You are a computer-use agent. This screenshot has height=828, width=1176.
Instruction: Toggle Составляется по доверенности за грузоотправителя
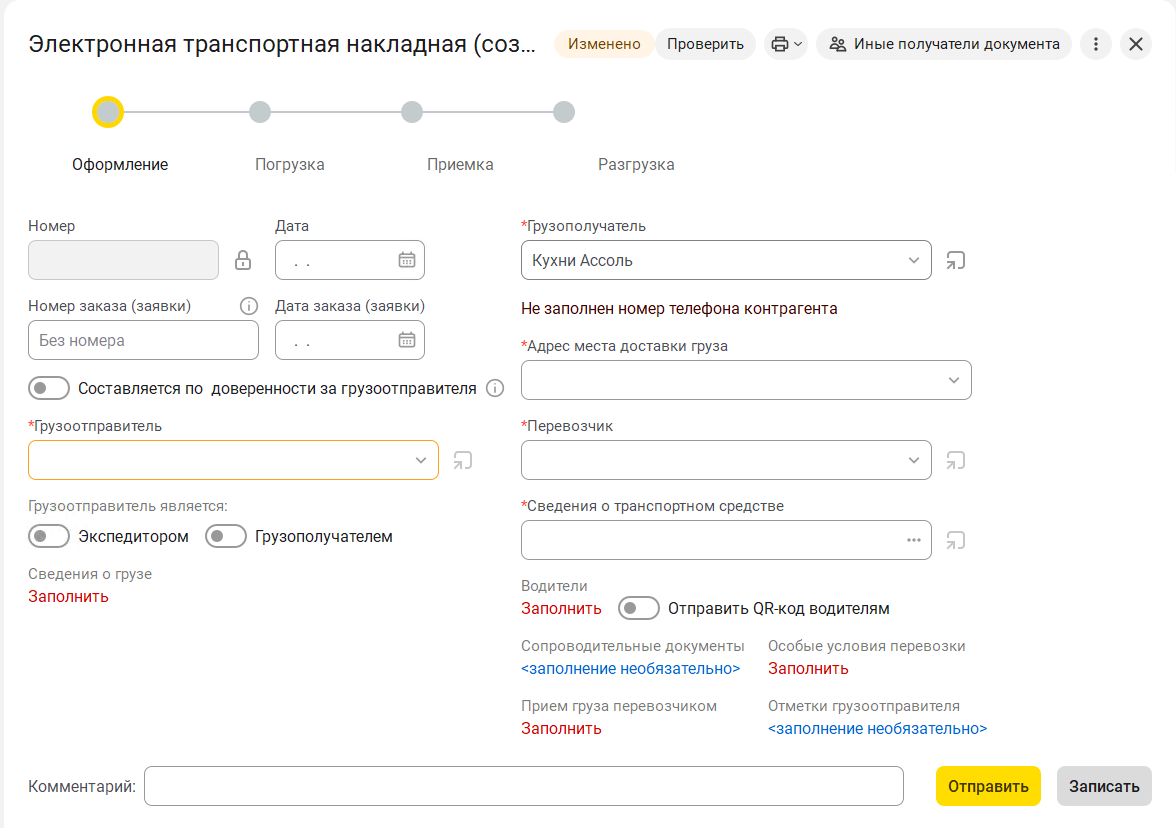(49, 388)
